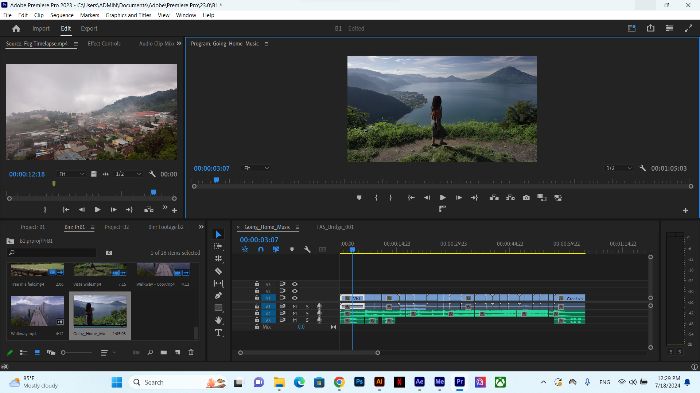Toggle second video track eye visibility
Image resolution: width=700 pixels, height=393 pixels.
click(x=295, y=291)
